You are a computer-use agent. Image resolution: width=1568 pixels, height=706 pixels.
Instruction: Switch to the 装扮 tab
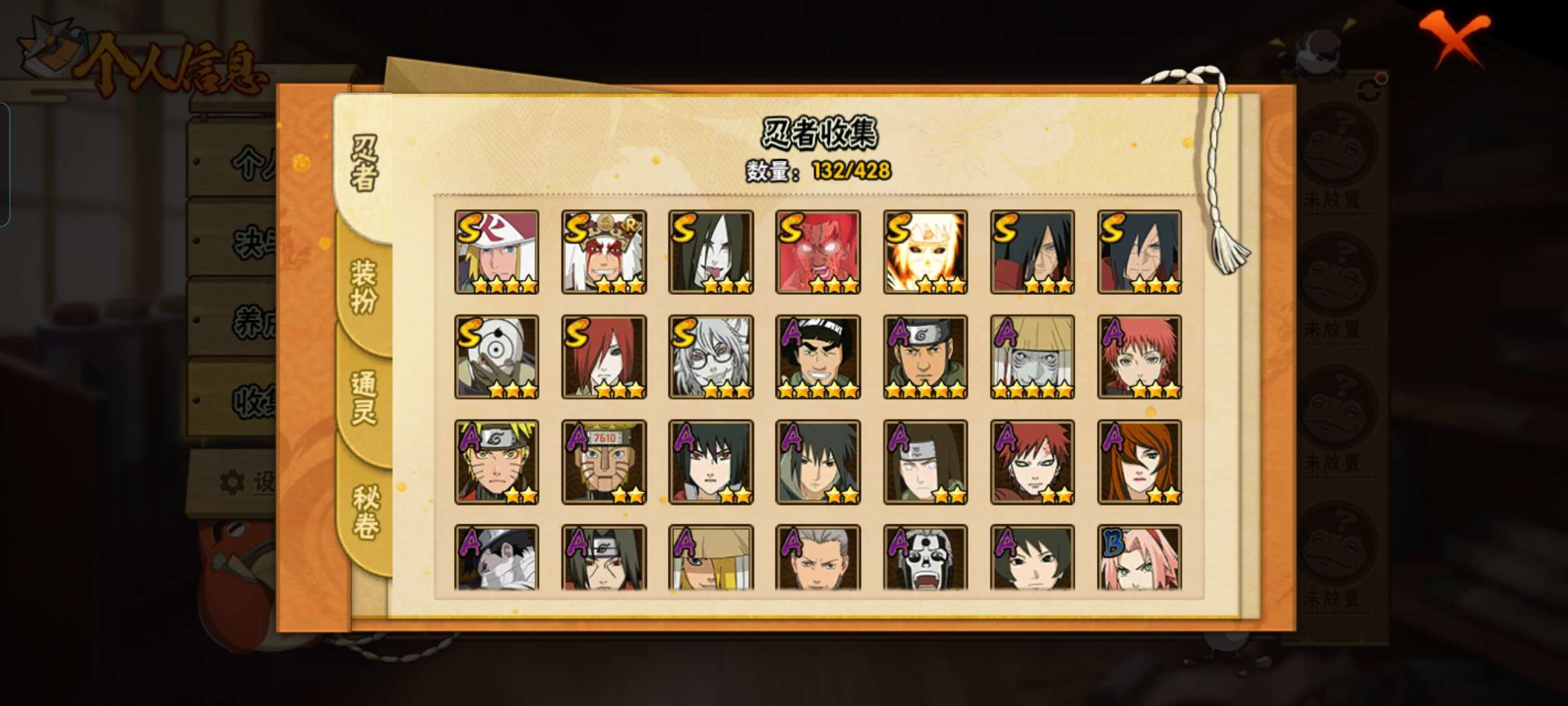363,286
